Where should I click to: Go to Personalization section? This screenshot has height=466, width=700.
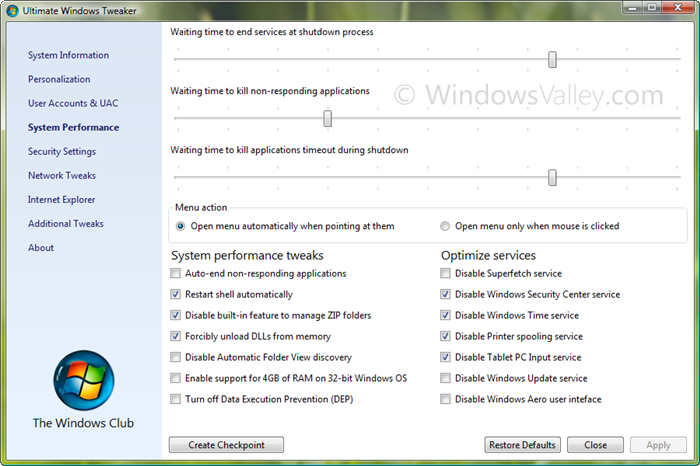[59, 79]
